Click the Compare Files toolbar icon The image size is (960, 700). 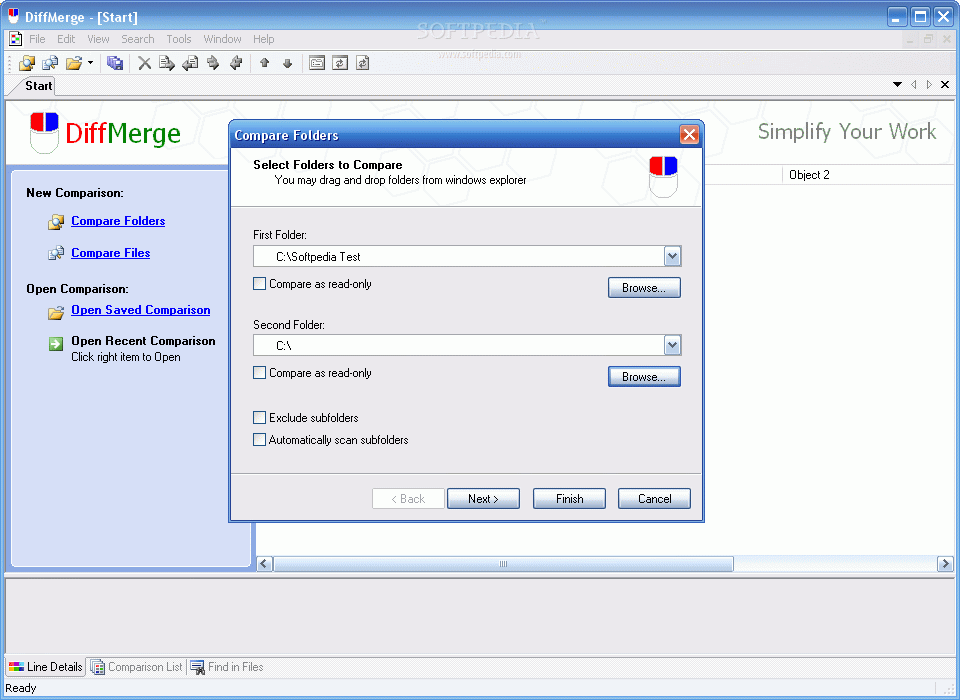(50, 63)
